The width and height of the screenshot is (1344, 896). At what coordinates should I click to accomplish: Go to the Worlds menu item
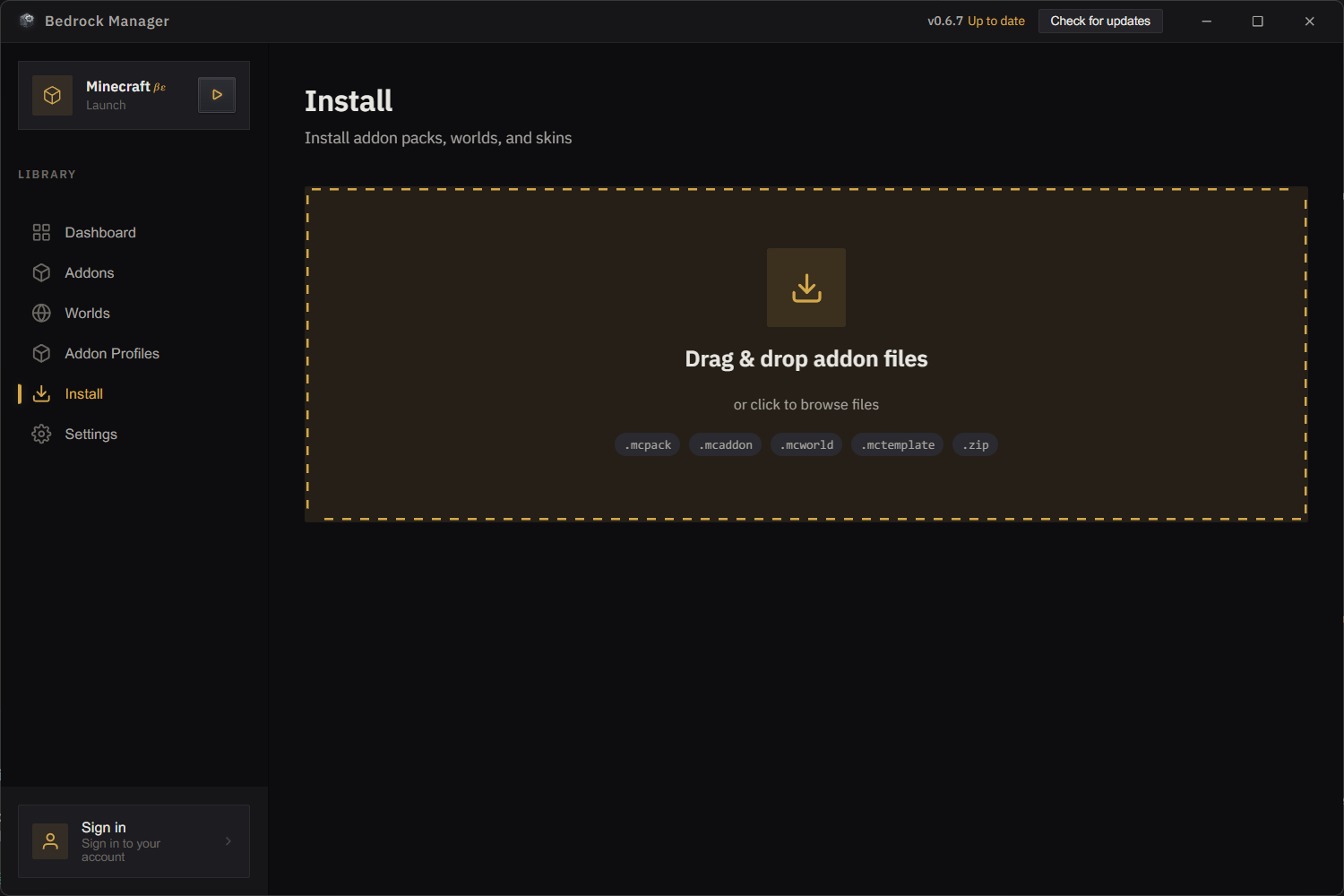point(87,314)
